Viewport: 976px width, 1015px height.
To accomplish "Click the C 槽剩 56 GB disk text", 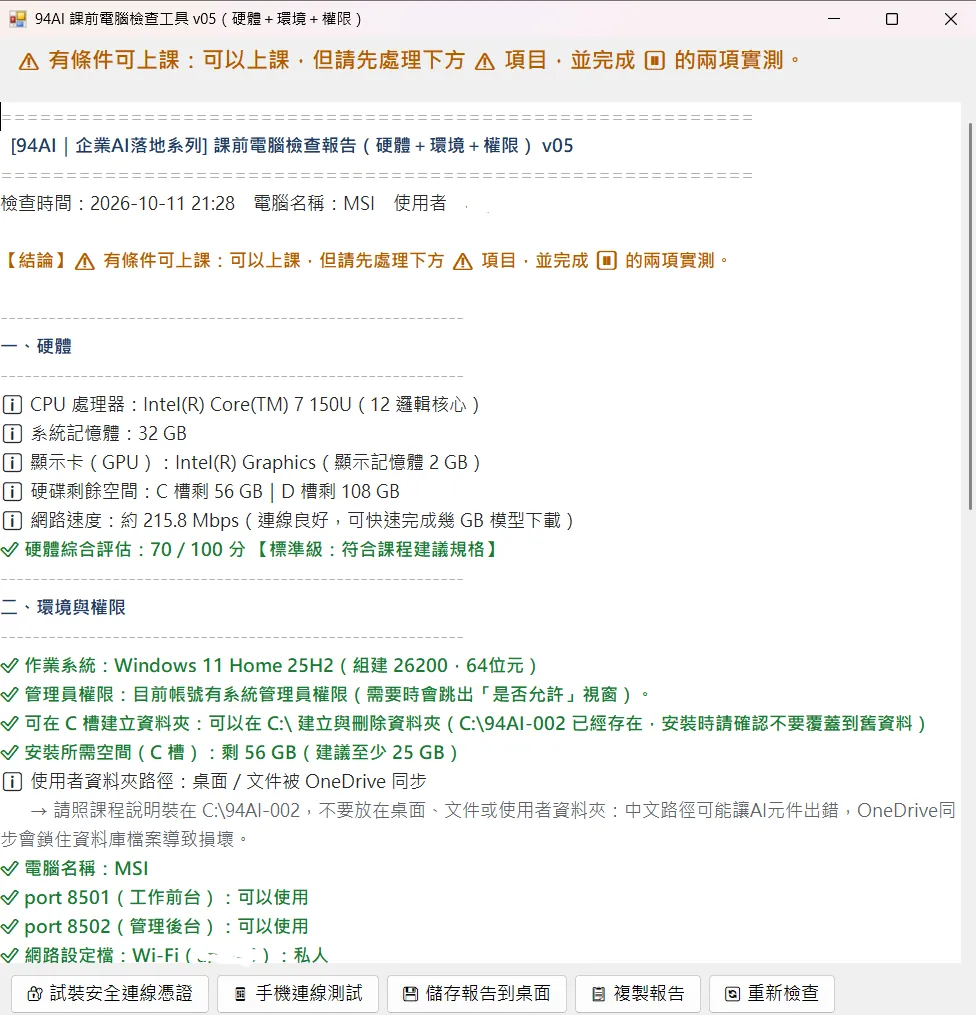I will pos(210,492).
